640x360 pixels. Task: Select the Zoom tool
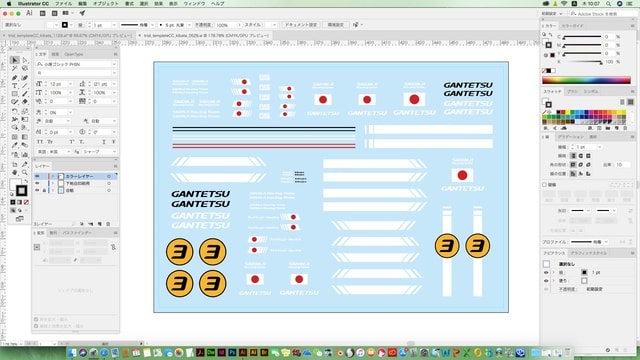click(x=24, y=173)
